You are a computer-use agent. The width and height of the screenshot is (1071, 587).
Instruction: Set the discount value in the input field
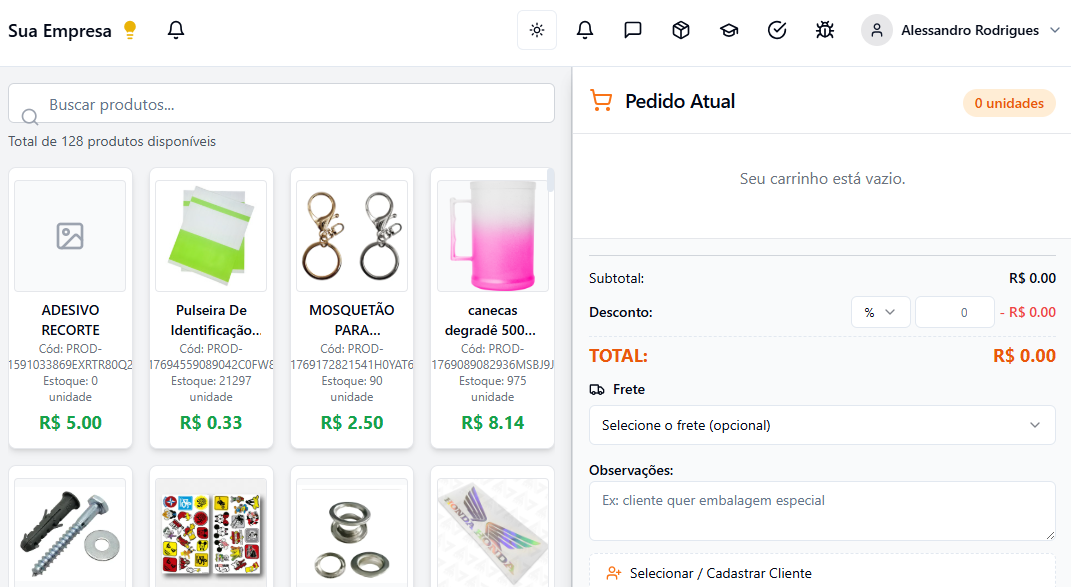point(954,311)
